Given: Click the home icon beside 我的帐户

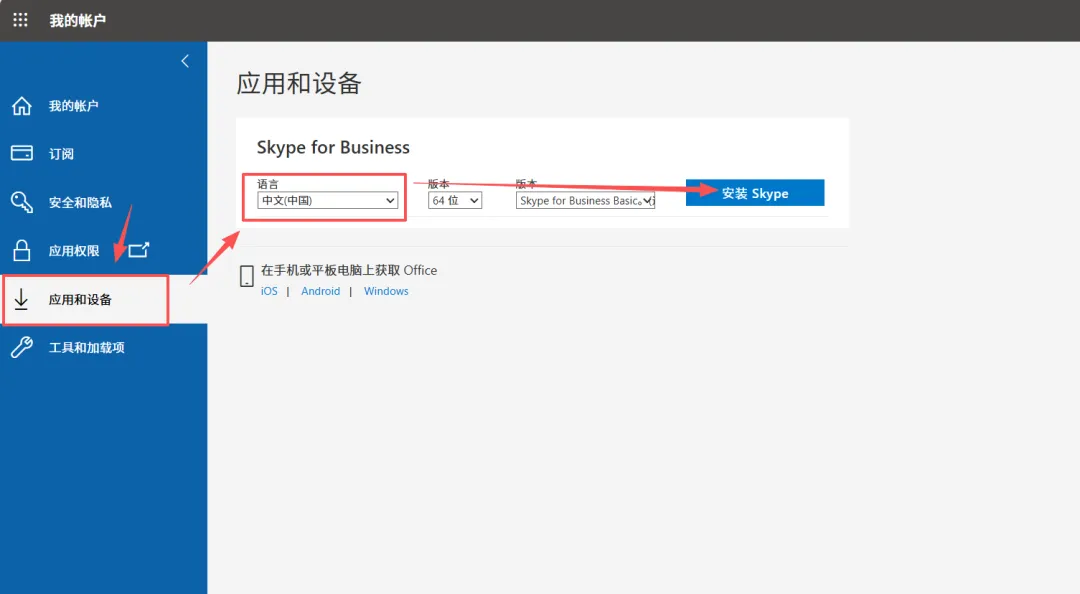Looking at the screenshot, I should click(21, 105).
